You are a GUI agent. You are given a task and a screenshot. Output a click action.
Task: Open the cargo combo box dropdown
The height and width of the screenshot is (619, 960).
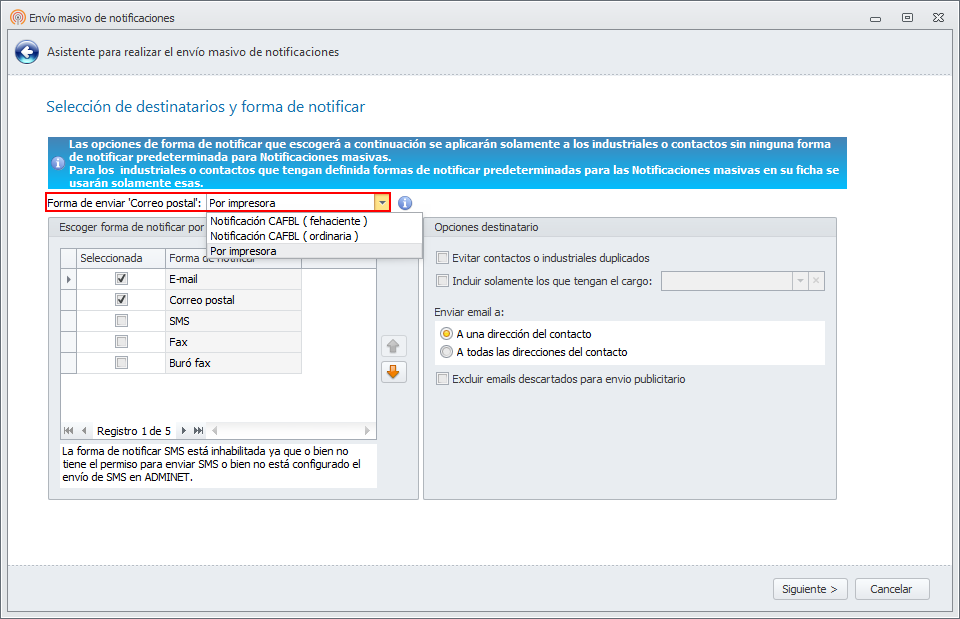coord(799,281)
